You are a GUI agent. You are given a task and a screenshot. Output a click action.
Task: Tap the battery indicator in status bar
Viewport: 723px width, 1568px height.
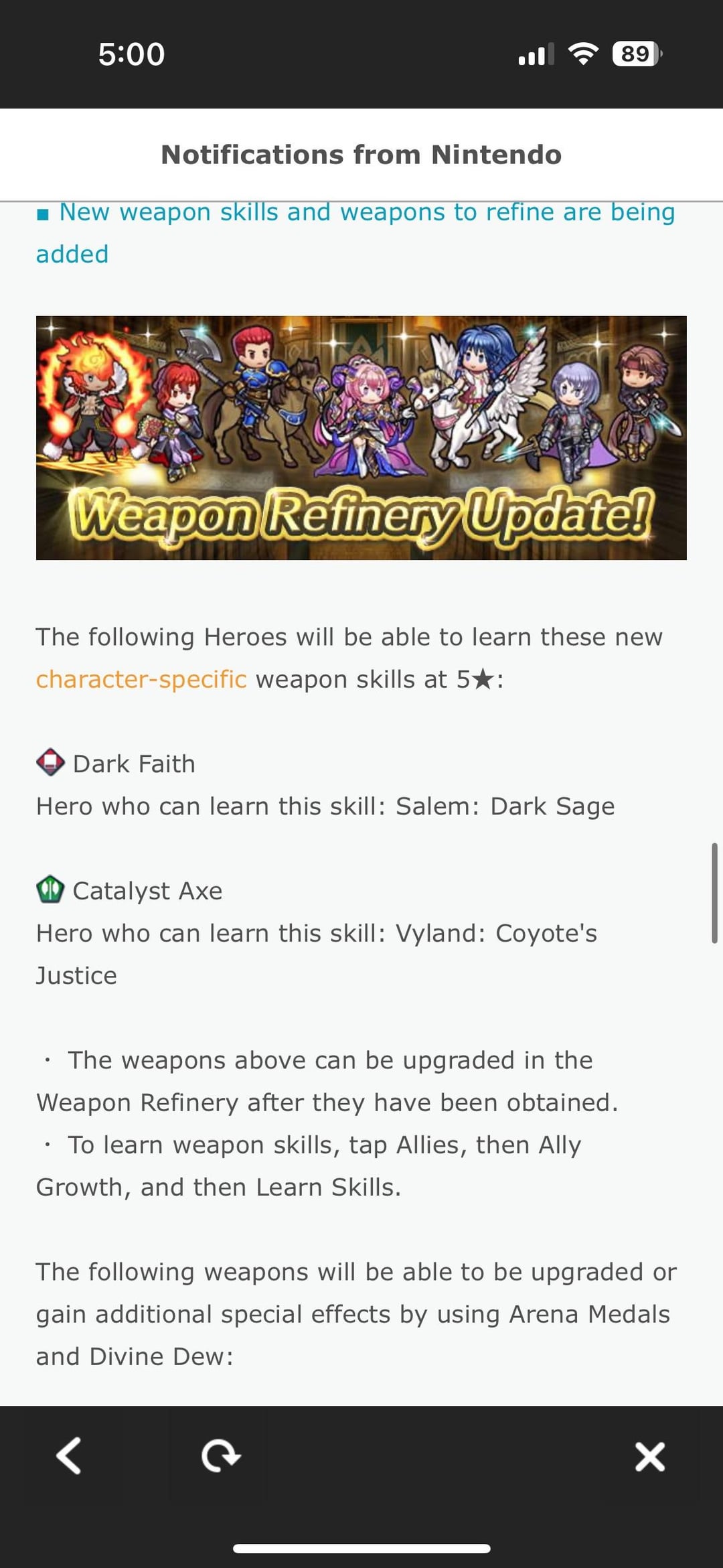(637, 54)
